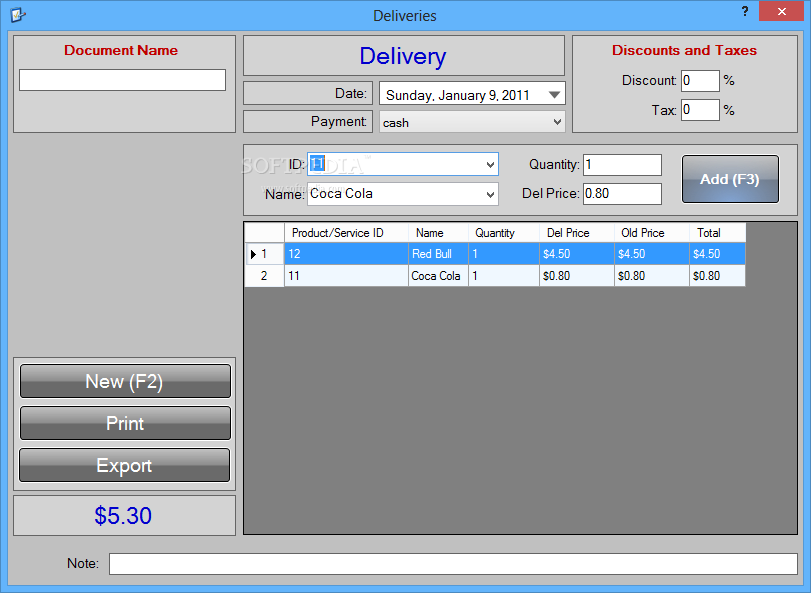Click the Del Price input field
The image size is (811, 593).
coord(622,194)
